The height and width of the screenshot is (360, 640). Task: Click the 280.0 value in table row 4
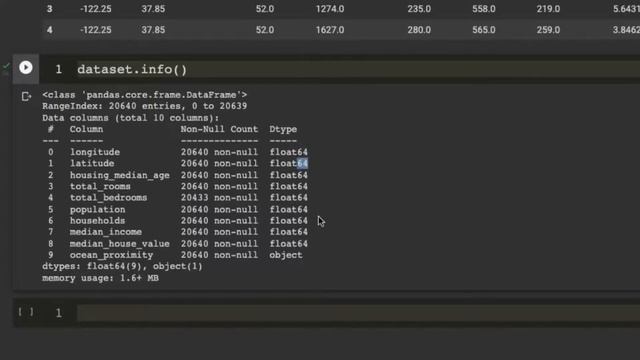coord(419,30)
